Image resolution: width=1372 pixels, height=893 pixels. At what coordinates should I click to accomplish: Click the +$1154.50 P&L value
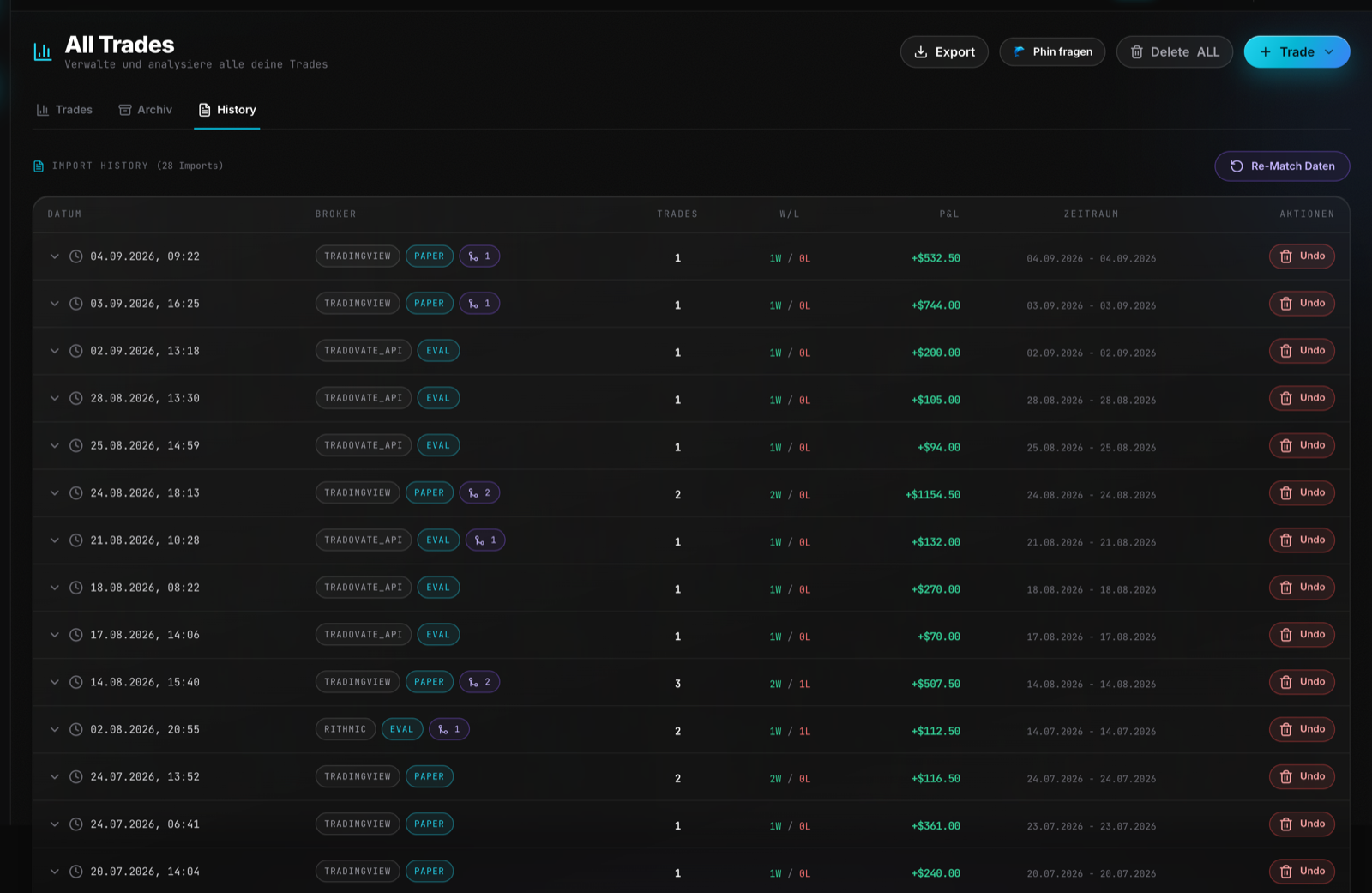click(933, 495)
